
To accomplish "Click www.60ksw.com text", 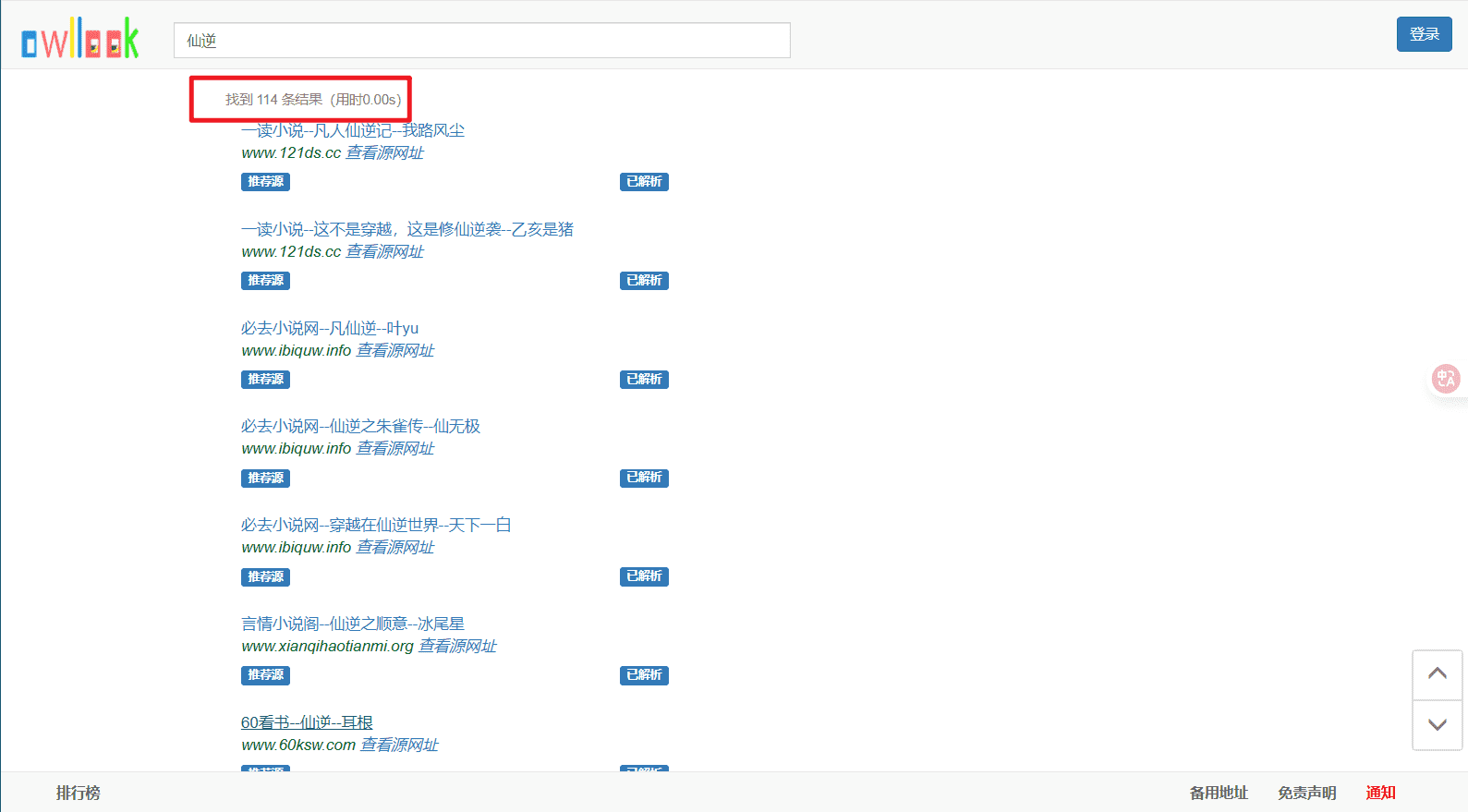I will pos(298,745).
